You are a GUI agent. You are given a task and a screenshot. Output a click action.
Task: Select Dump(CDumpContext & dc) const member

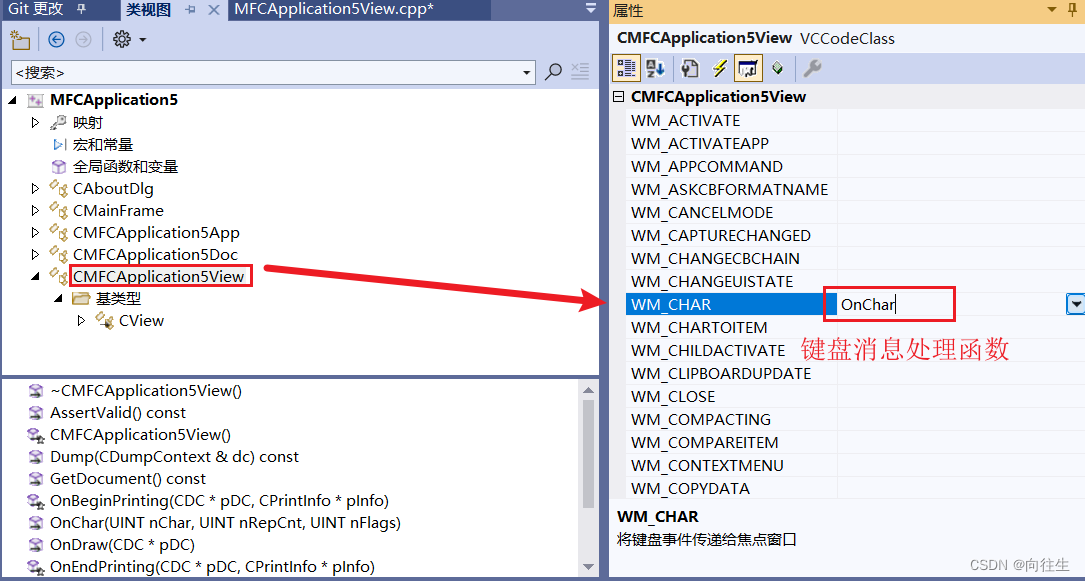[174, 457]
